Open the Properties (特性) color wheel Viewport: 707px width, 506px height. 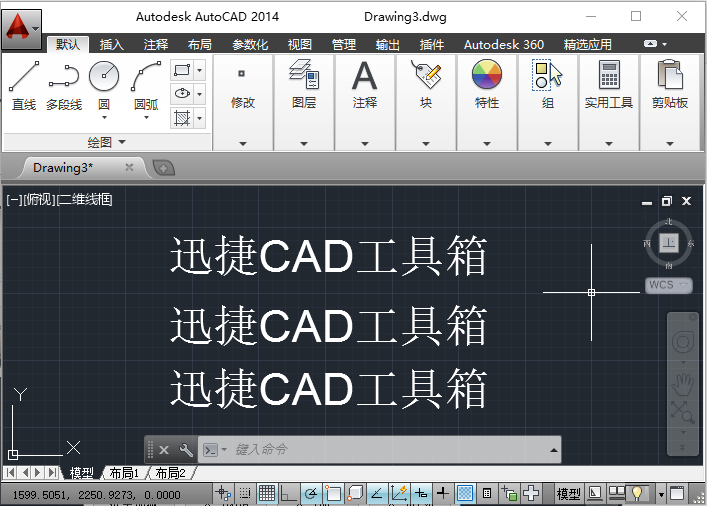point(487,74)
